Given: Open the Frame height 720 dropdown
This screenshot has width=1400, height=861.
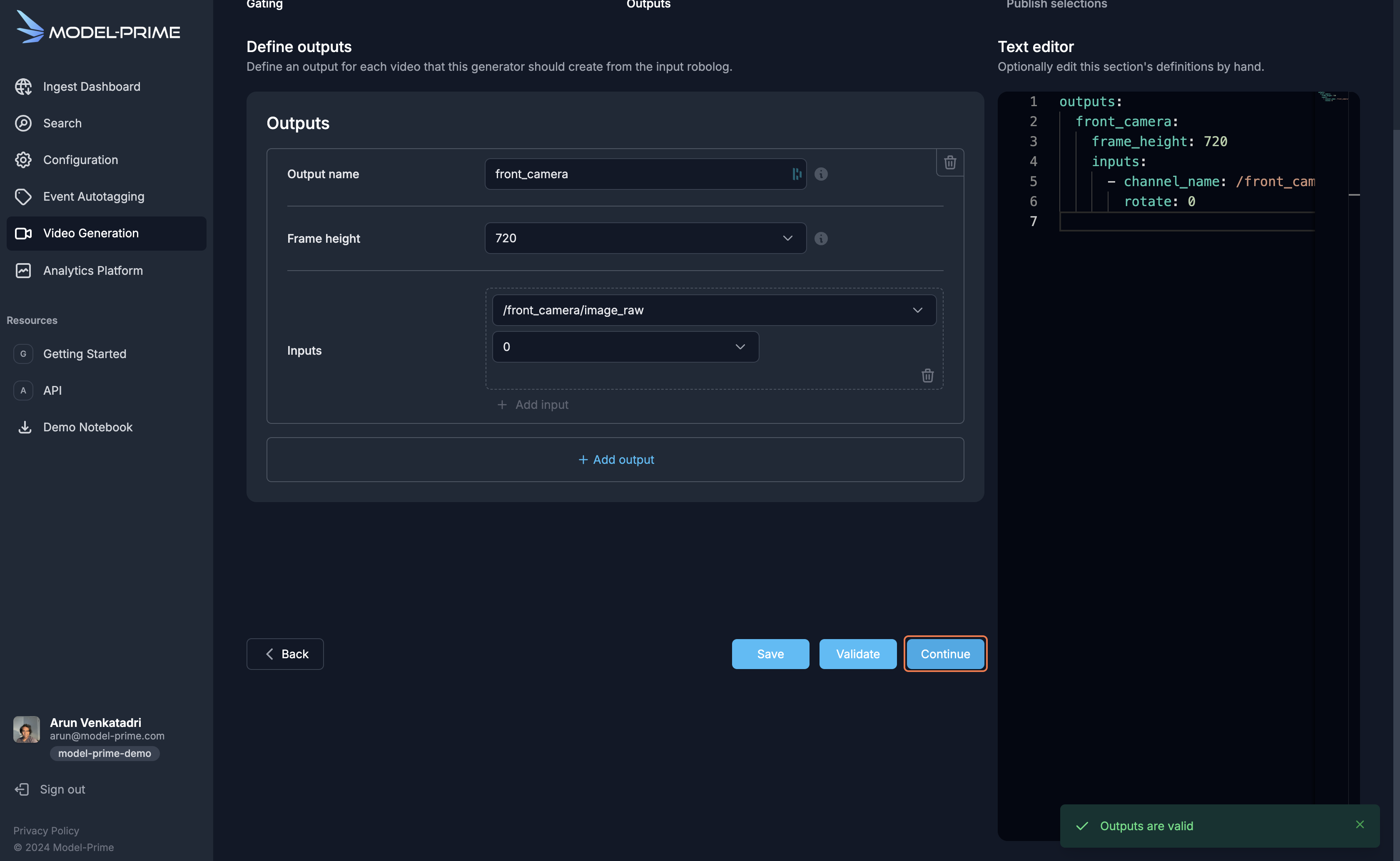Looking at the screenshot, I should pyautogui.click(x=645, y=238).
